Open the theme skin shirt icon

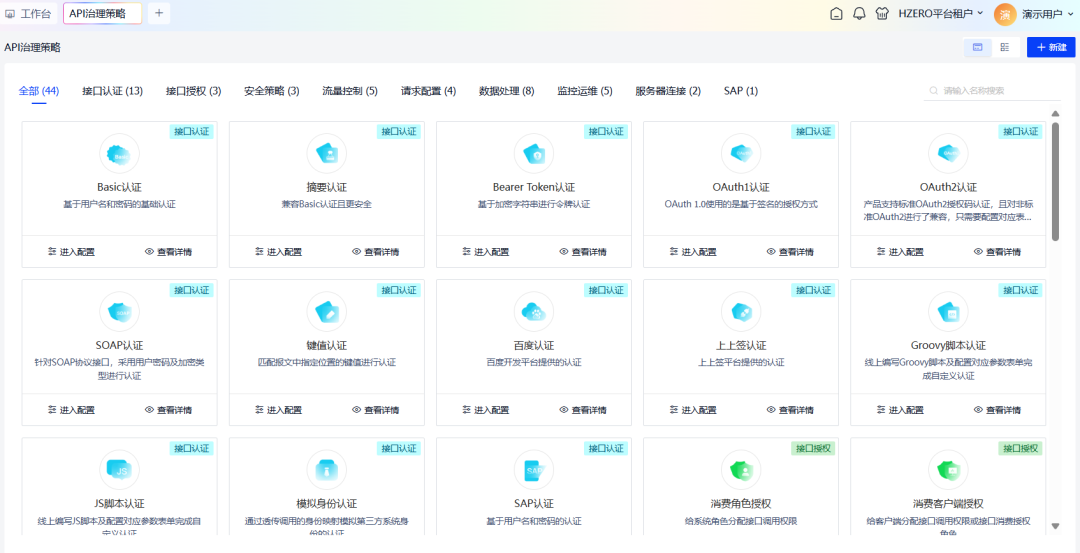881,14
